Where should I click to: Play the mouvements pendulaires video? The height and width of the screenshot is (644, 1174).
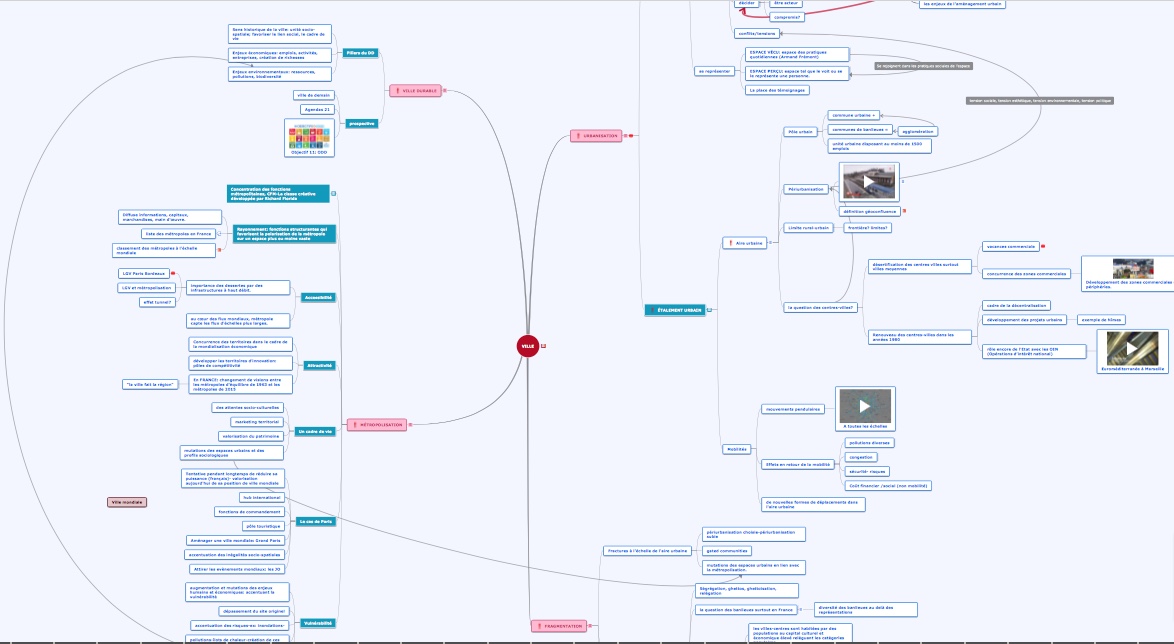pos(865,406)
